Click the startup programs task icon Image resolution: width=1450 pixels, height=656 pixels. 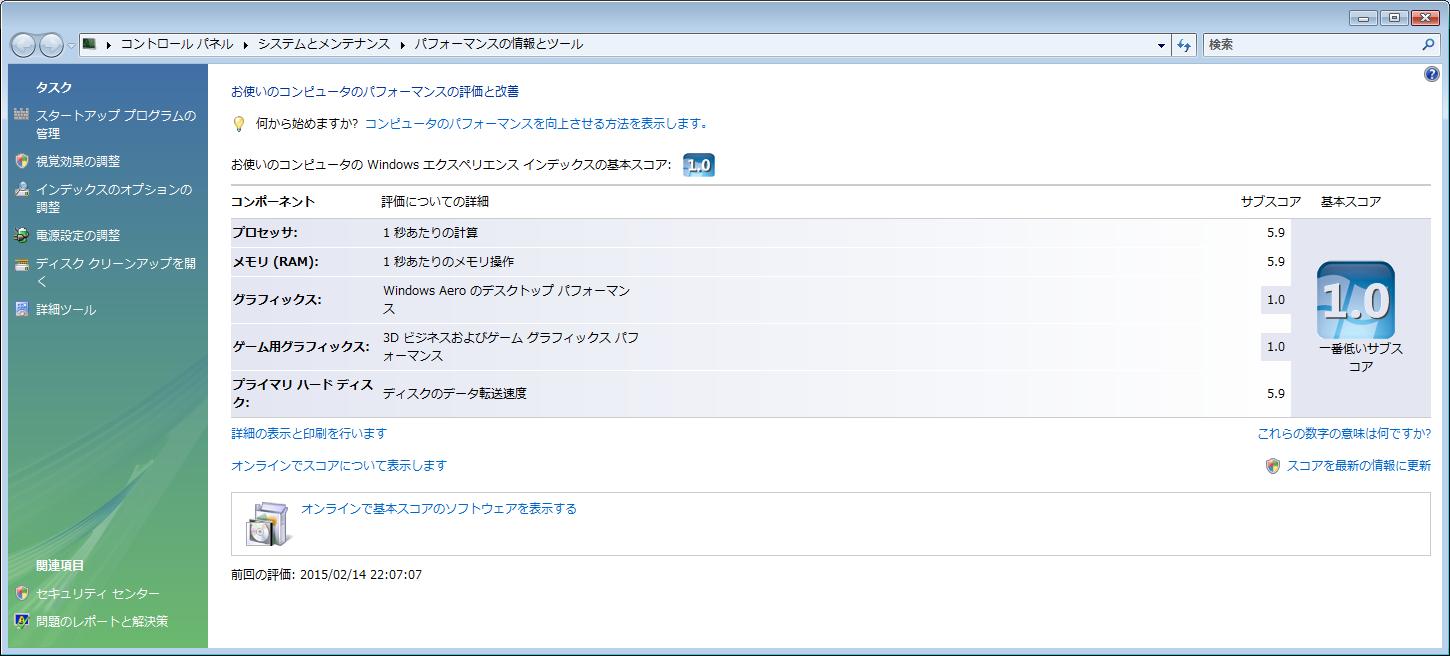(22, 115)
